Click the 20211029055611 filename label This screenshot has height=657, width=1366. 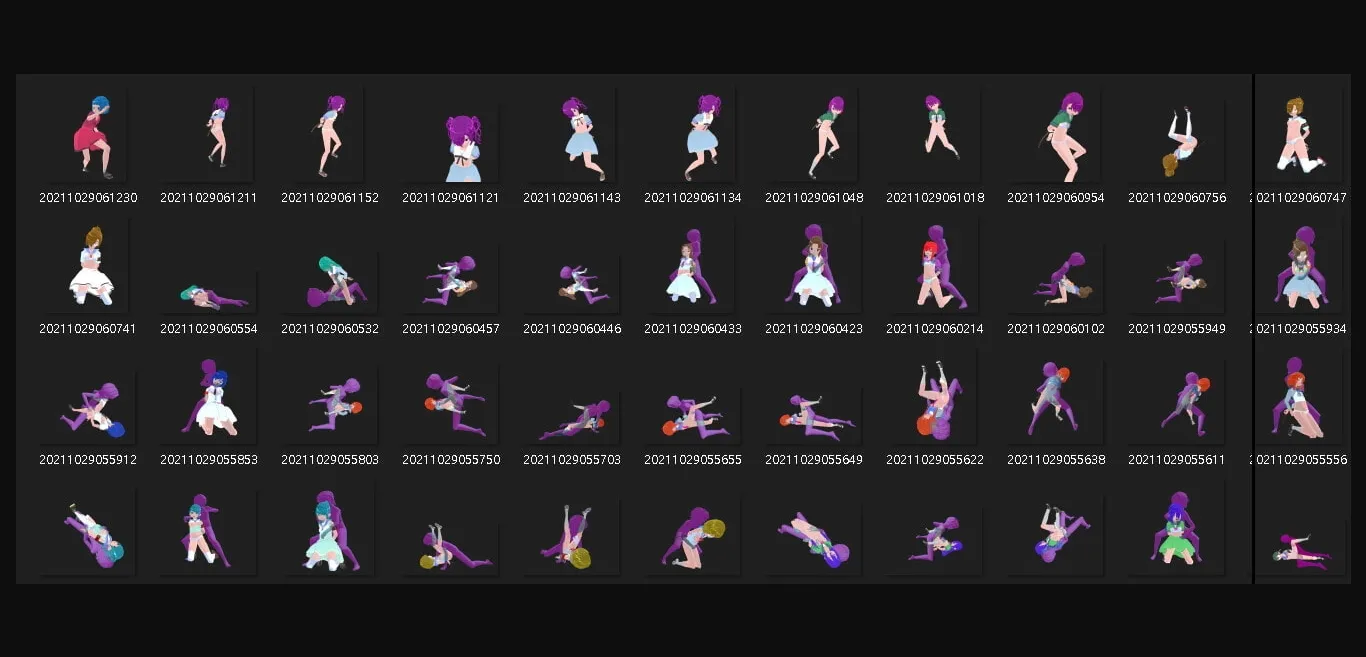pos(1177,460)
